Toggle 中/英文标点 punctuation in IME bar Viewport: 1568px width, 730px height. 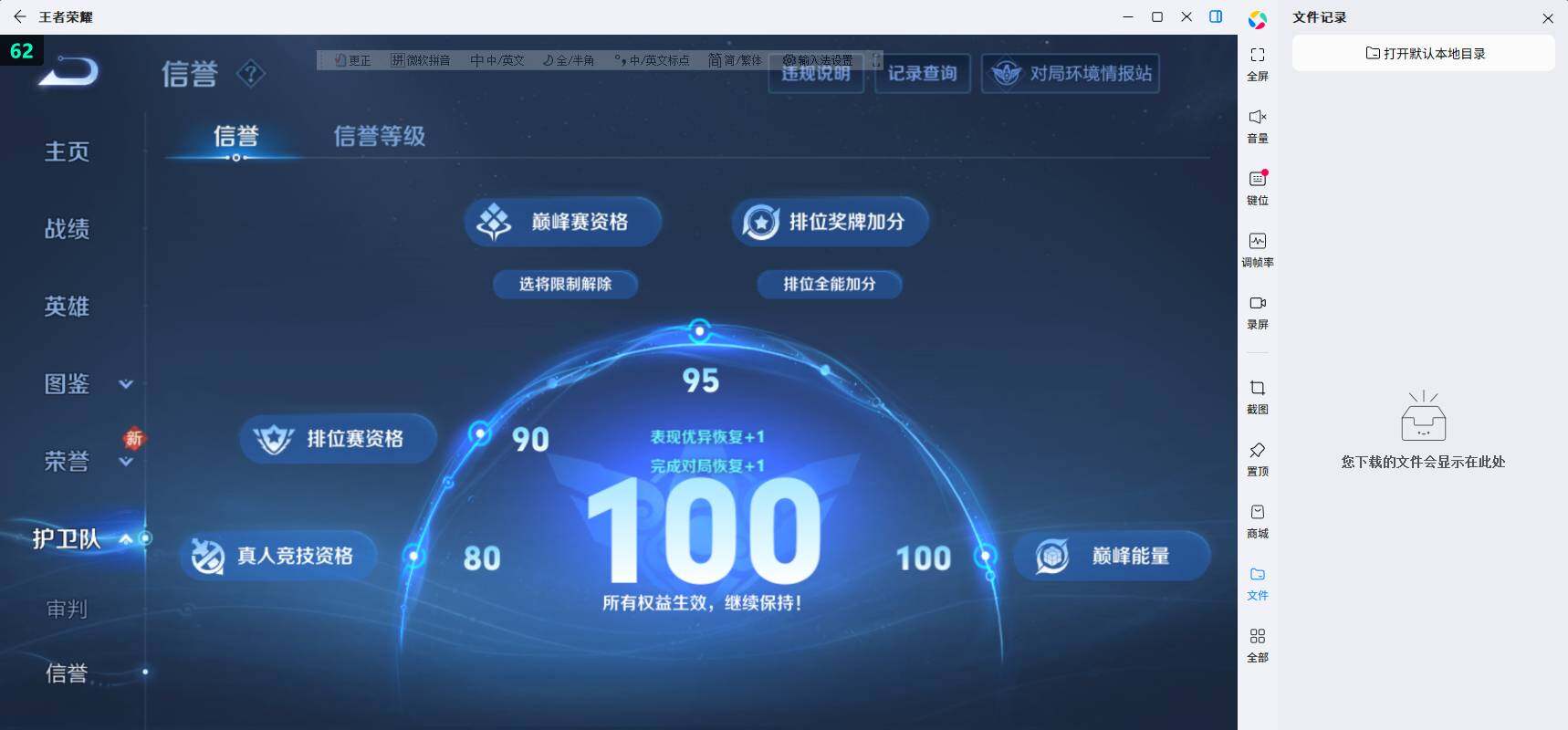point(652,60)
